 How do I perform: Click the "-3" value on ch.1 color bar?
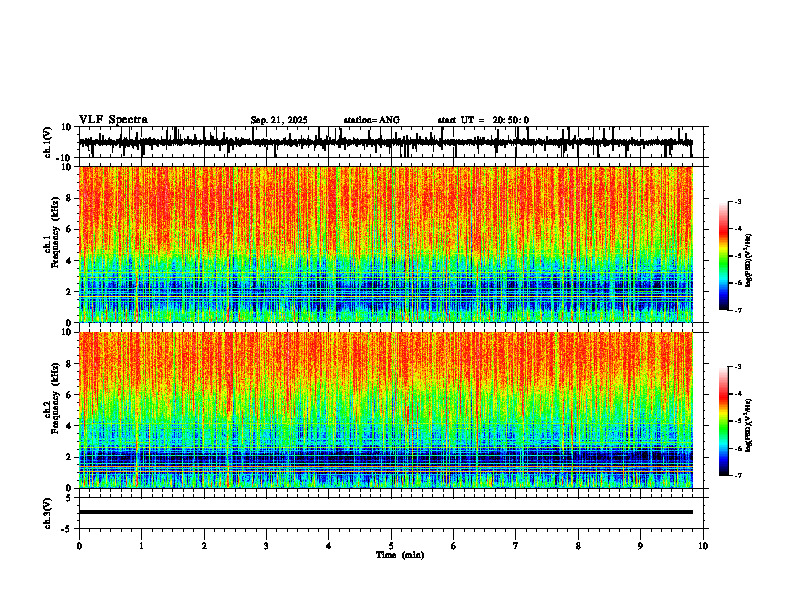pyautogui.click(x=738, y=201)
